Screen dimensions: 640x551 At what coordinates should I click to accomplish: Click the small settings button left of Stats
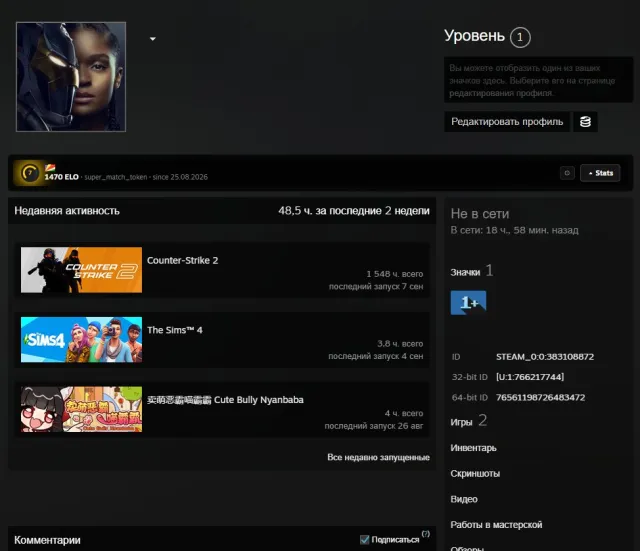point(567,173)
